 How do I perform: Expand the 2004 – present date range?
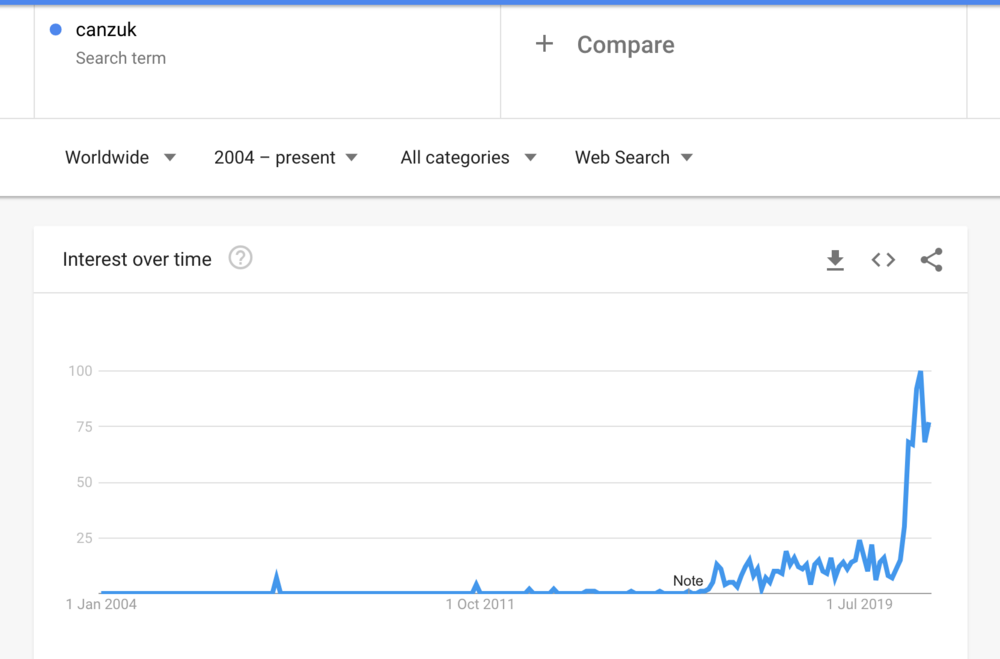[286, 158]
